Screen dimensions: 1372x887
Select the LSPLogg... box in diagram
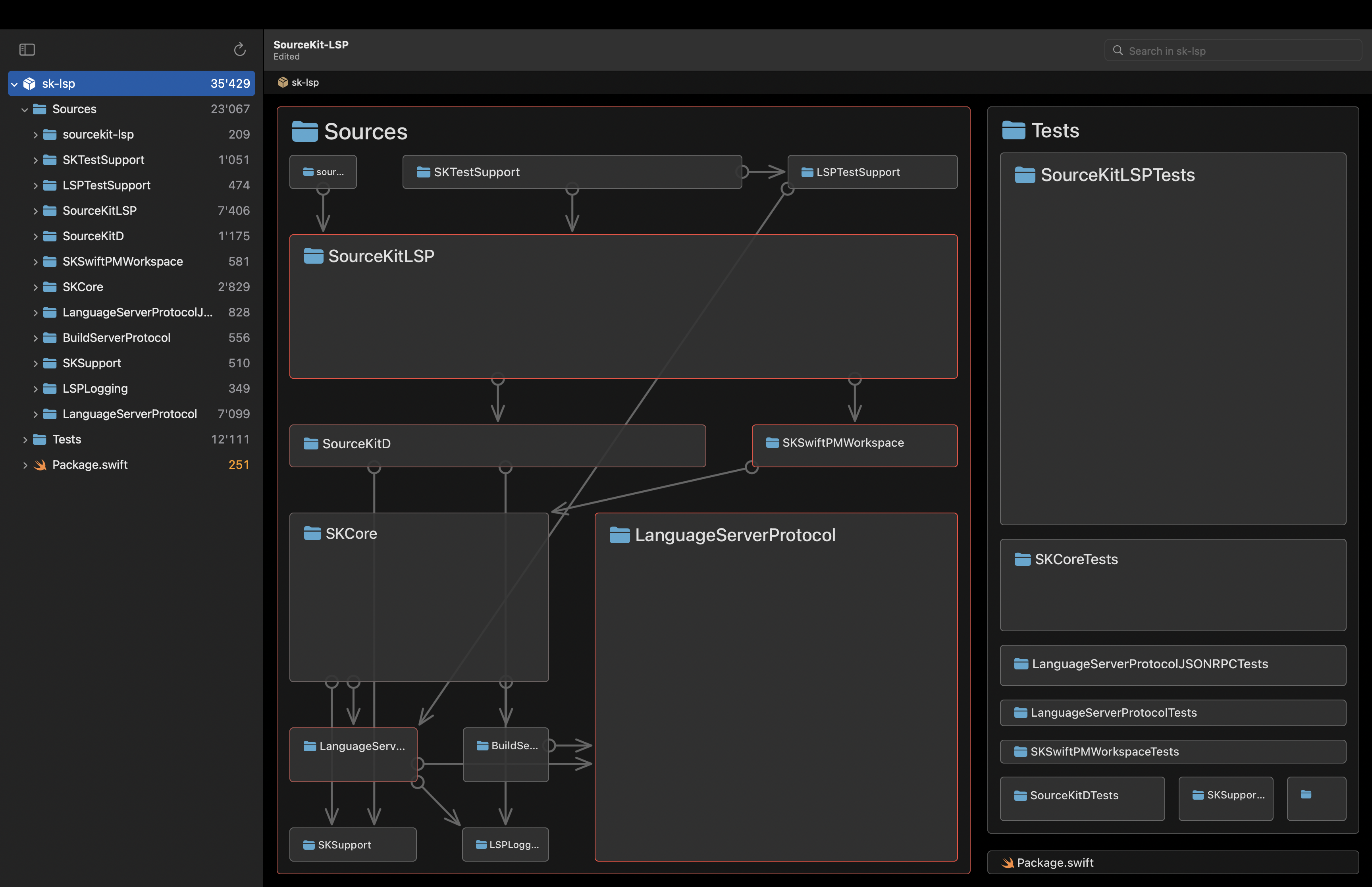tap(505, 845)
